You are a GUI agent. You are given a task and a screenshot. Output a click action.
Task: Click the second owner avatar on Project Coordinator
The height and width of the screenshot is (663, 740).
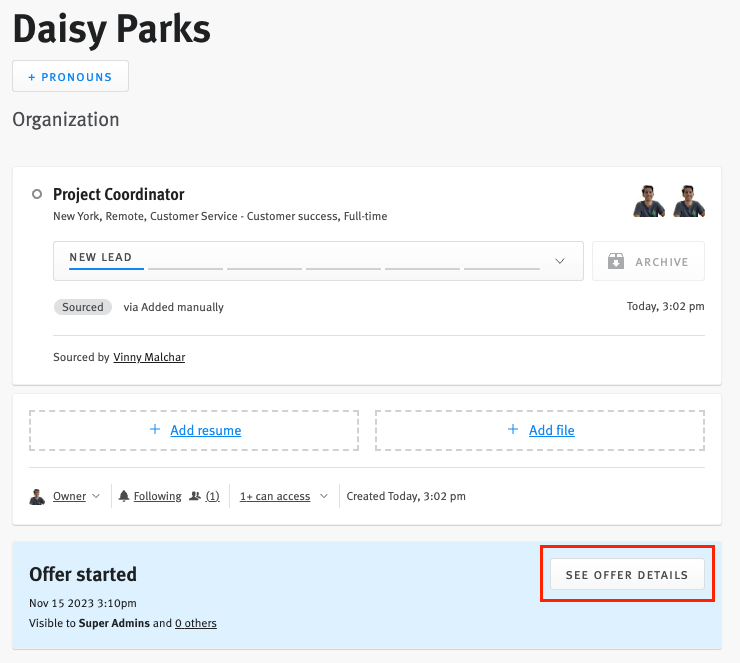tap(689, 200)
